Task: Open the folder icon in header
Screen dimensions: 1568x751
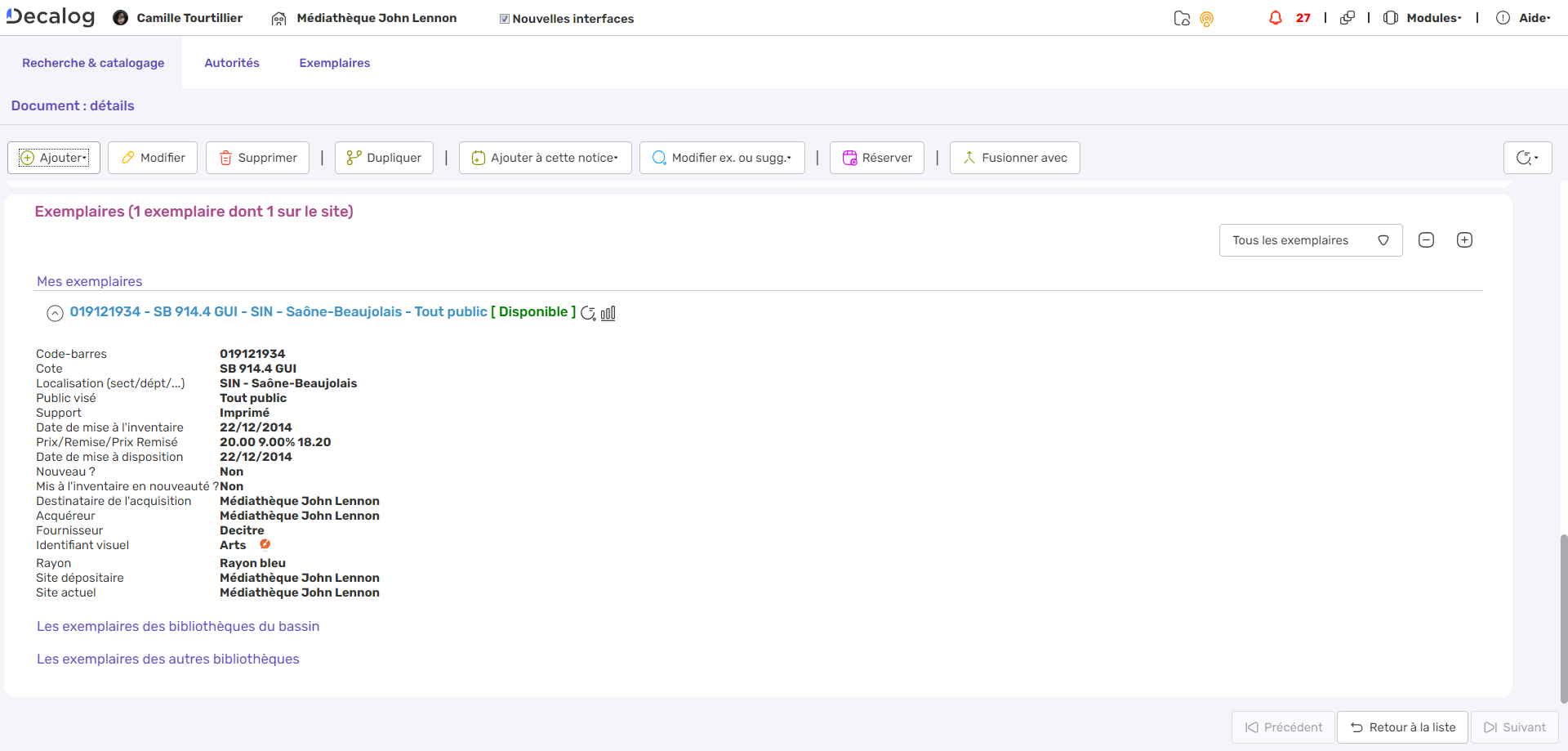Action: click(1181, 18)
